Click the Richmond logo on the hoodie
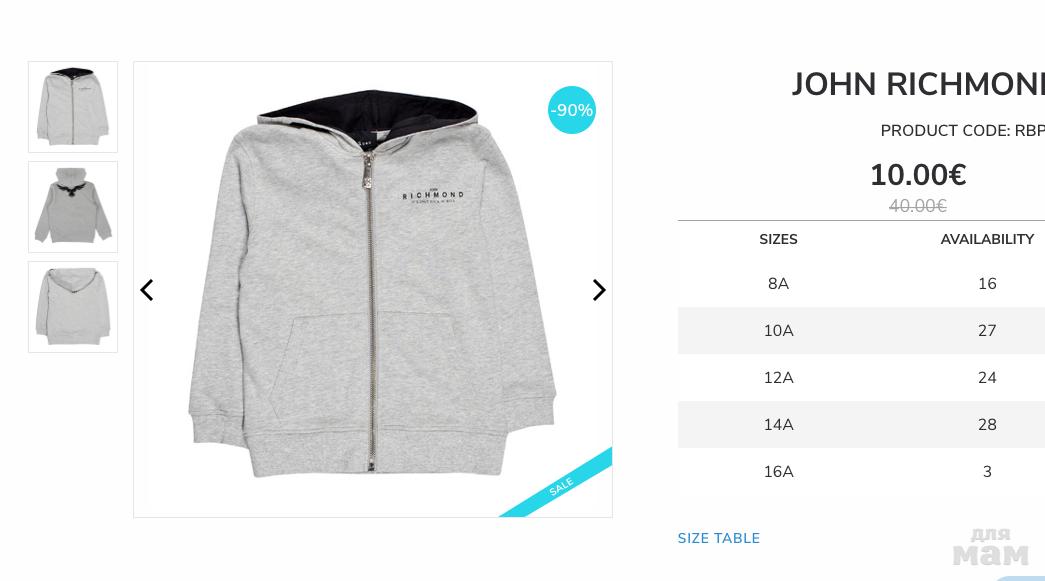The image size is (1045, 581). 433,196
